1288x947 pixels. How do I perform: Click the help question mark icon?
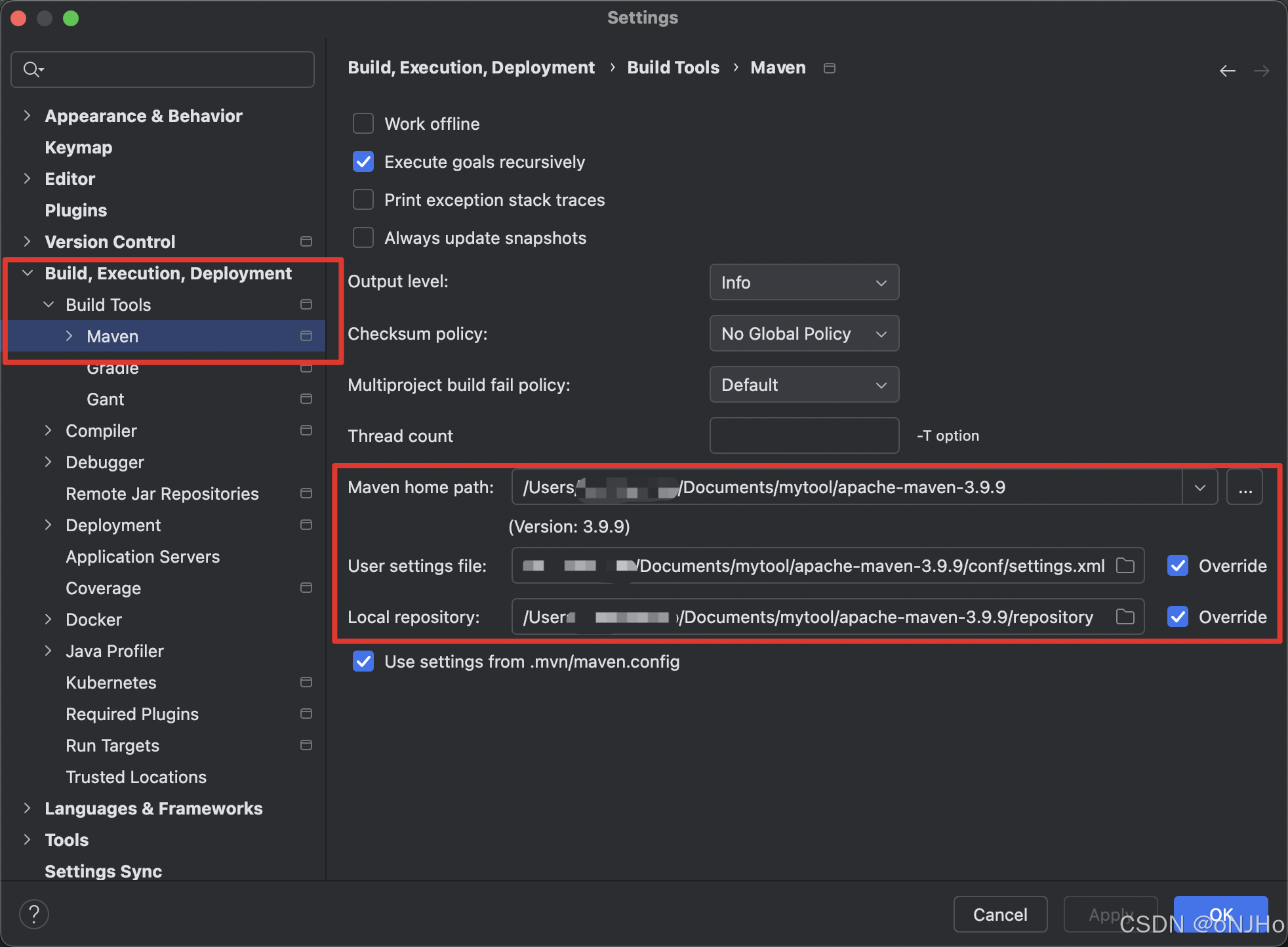pos(34,914)
